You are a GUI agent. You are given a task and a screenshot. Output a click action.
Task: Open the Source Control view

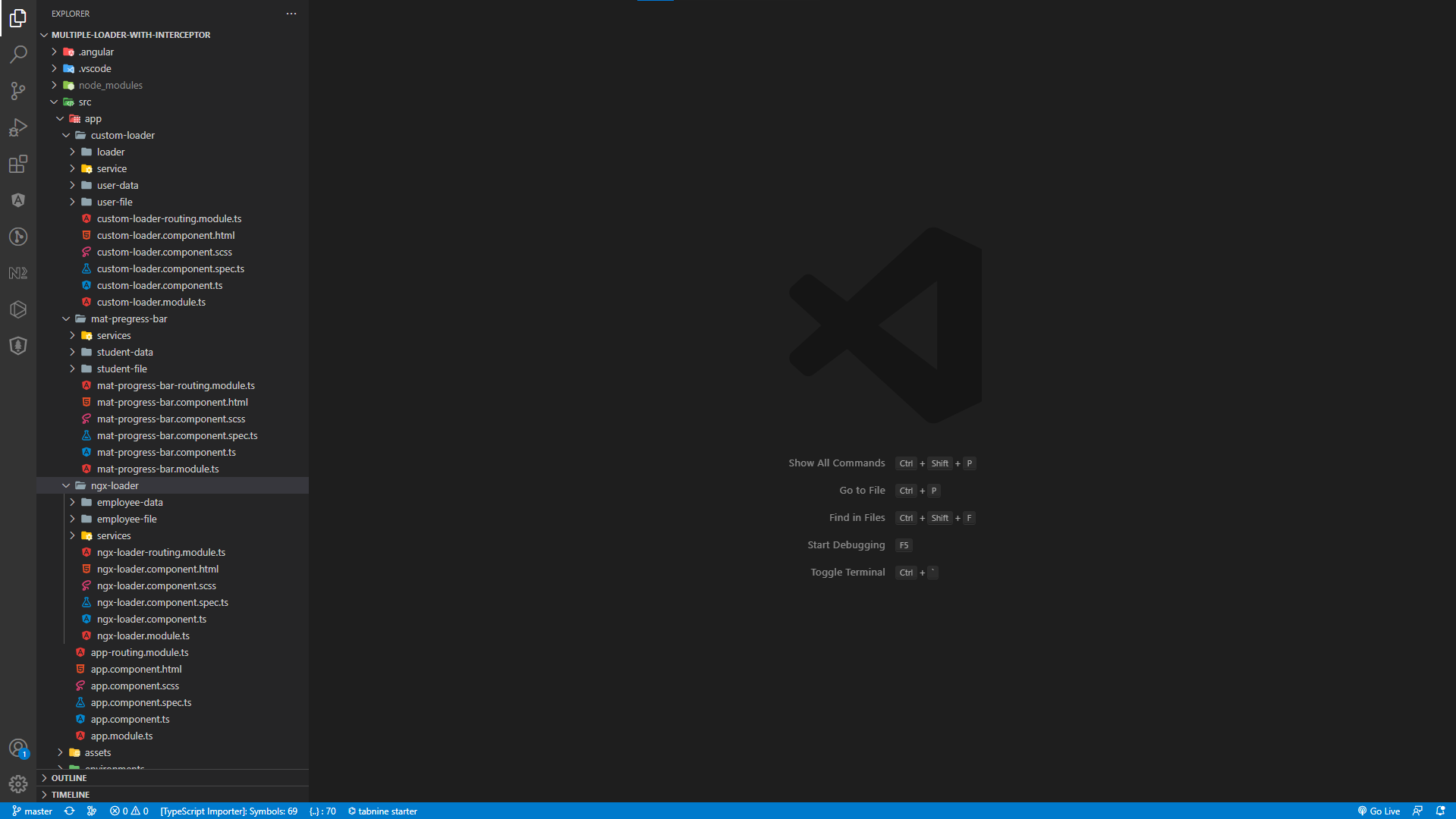(18, 91)
